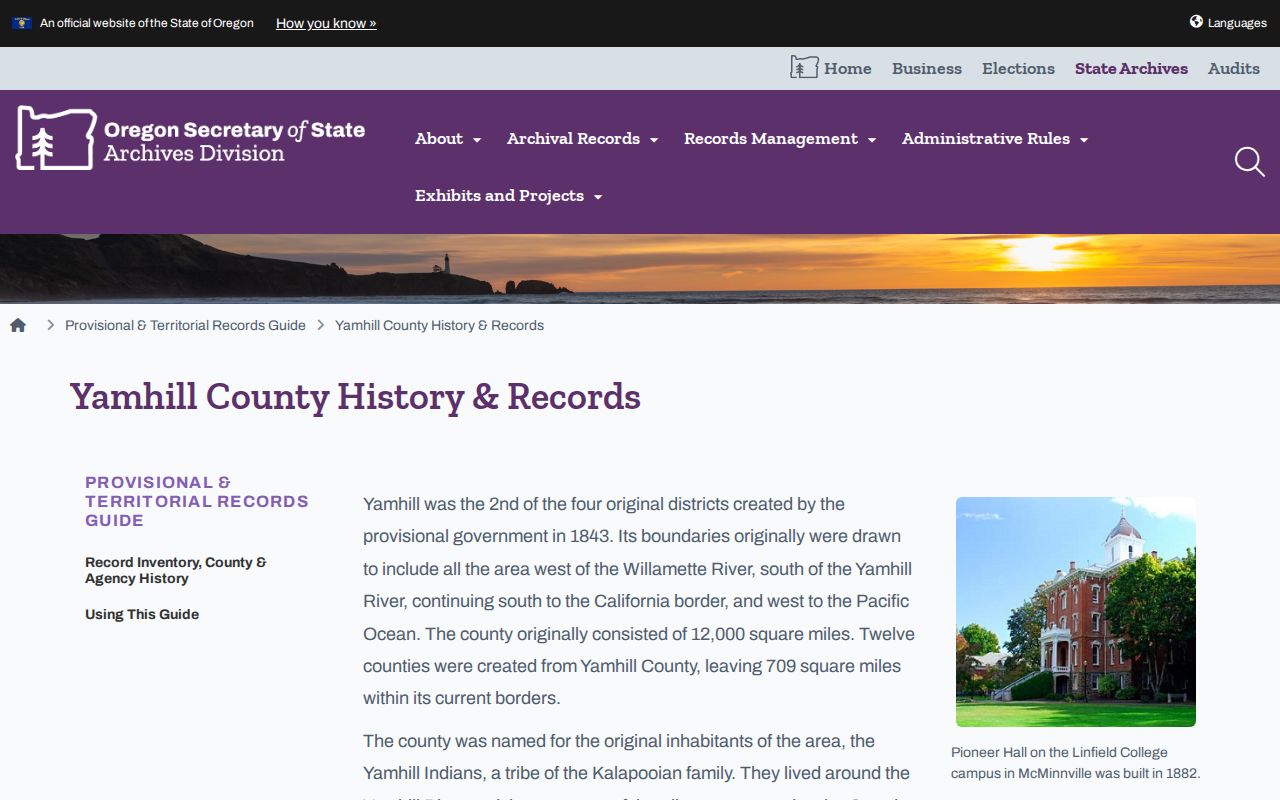Open the Elections section
The image size is (1280, 800).
click(x=1018, y=69)
